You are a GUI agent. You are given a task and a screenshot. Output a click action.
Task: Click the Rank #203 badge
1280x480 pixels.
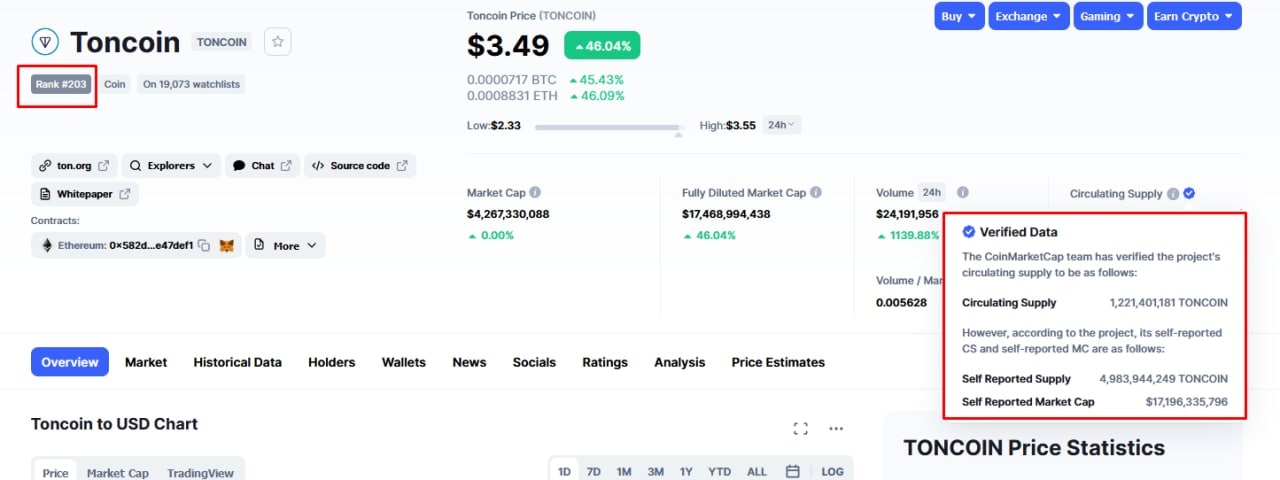[x=62, y=84]
